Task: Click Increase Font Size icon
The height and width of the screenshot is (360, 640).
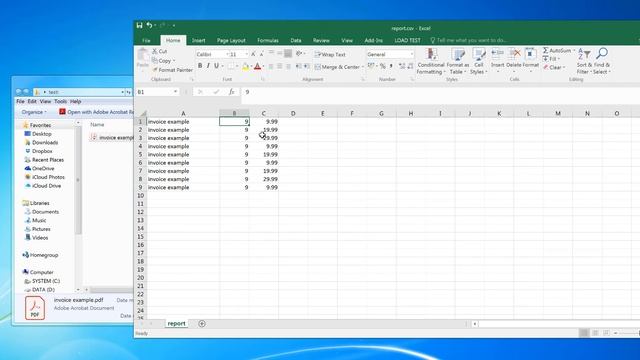Action: [253, 54]
